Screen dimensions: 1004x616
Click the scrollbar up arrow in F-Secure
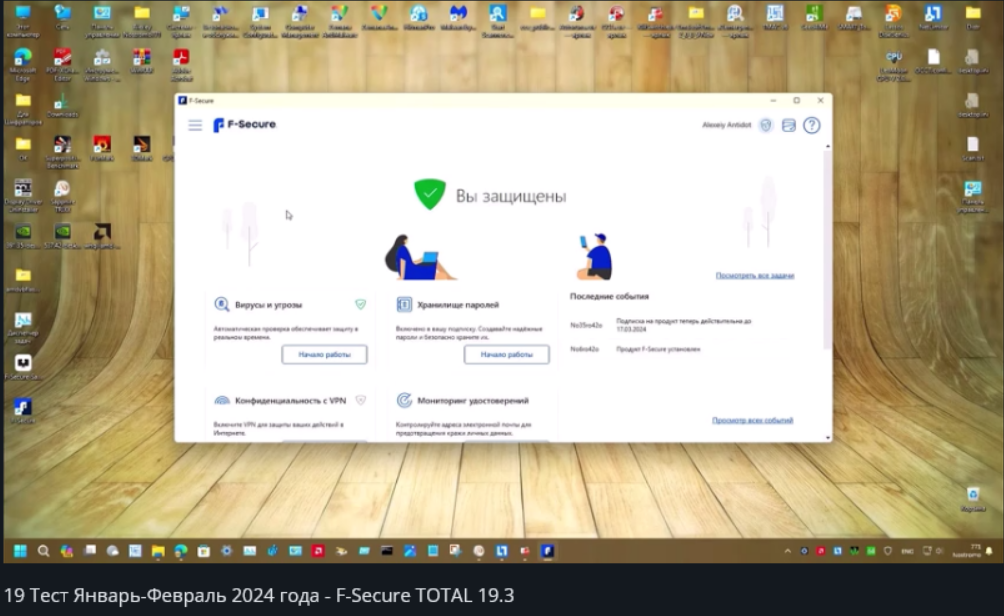click(828, 147)
